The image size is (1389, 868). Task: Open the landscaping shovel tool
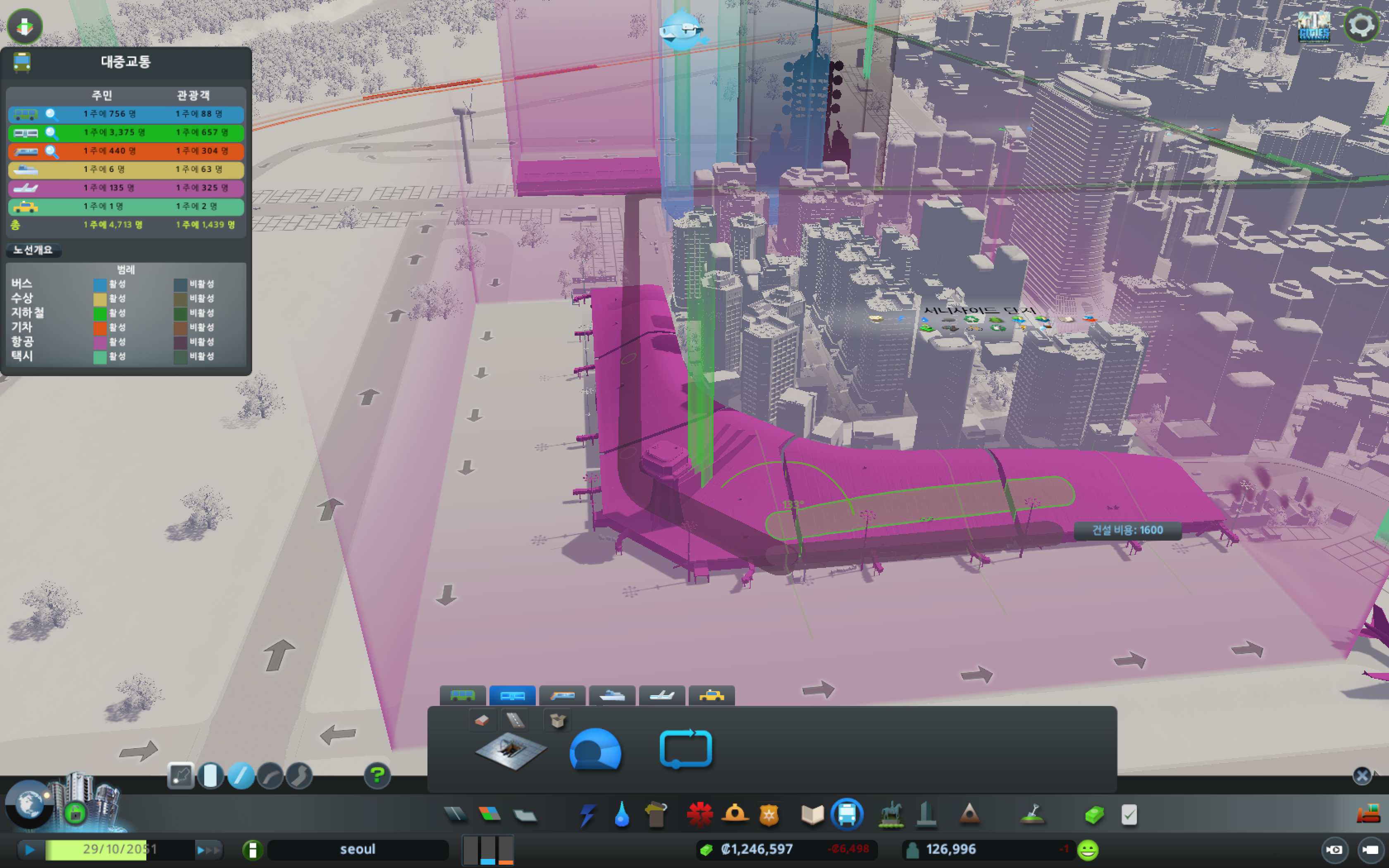(x=1032, y=813)
